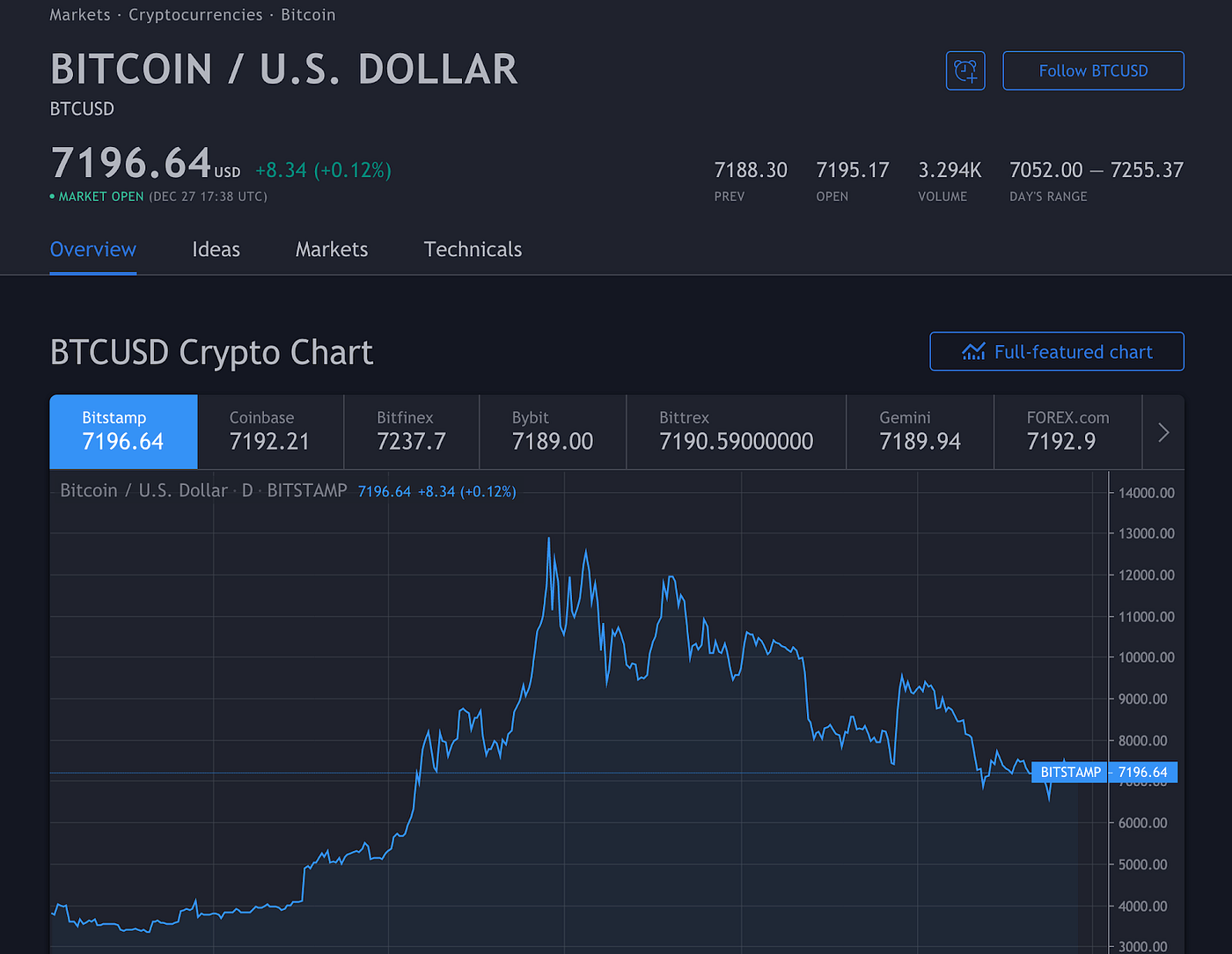Toggle following with the Follow BTCUSD button
Screen dimensions: 1232x954
(1093, 70)
